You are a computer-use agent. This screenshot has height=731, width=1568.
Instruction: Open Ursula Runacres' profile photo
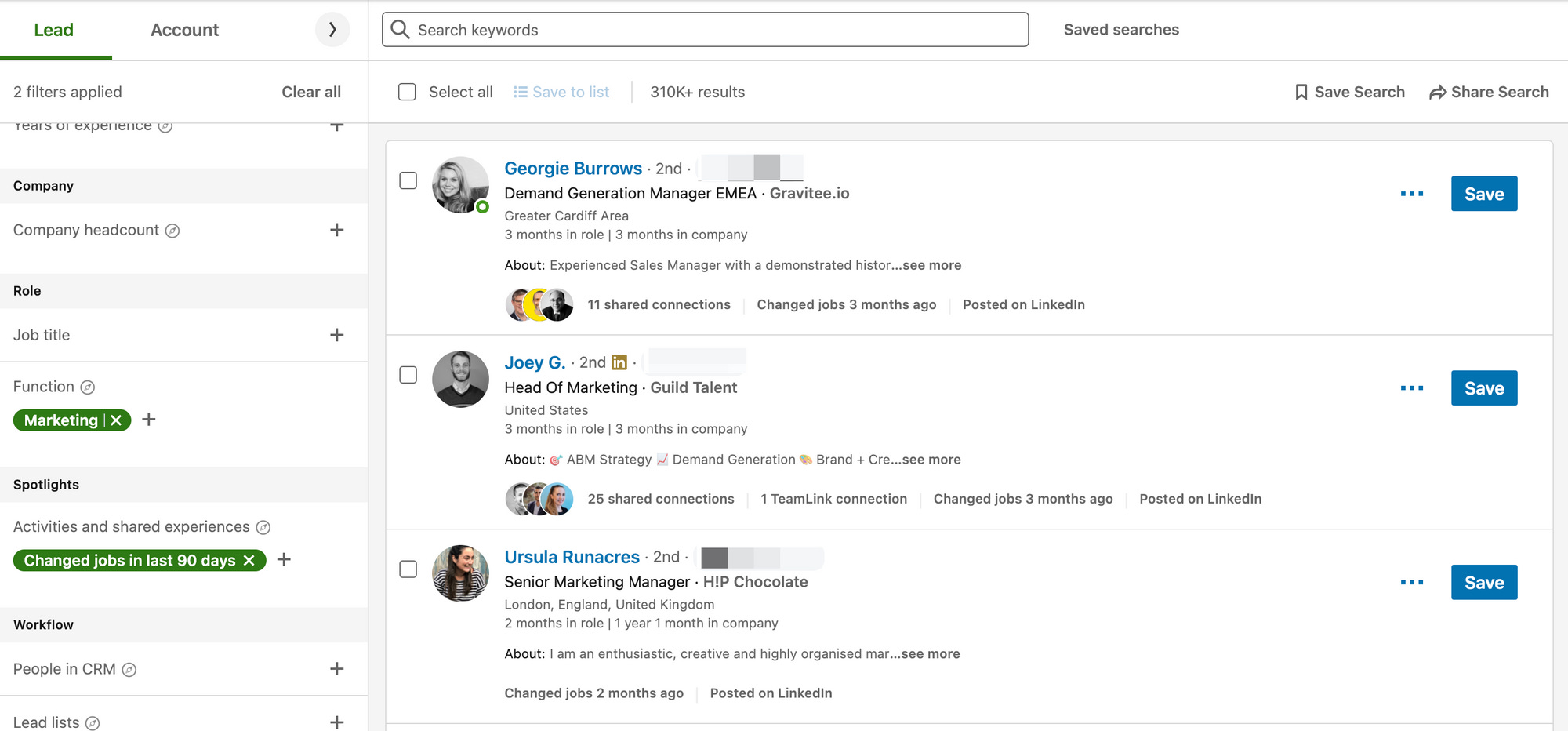pyautogui.click(x=460, y=573)
